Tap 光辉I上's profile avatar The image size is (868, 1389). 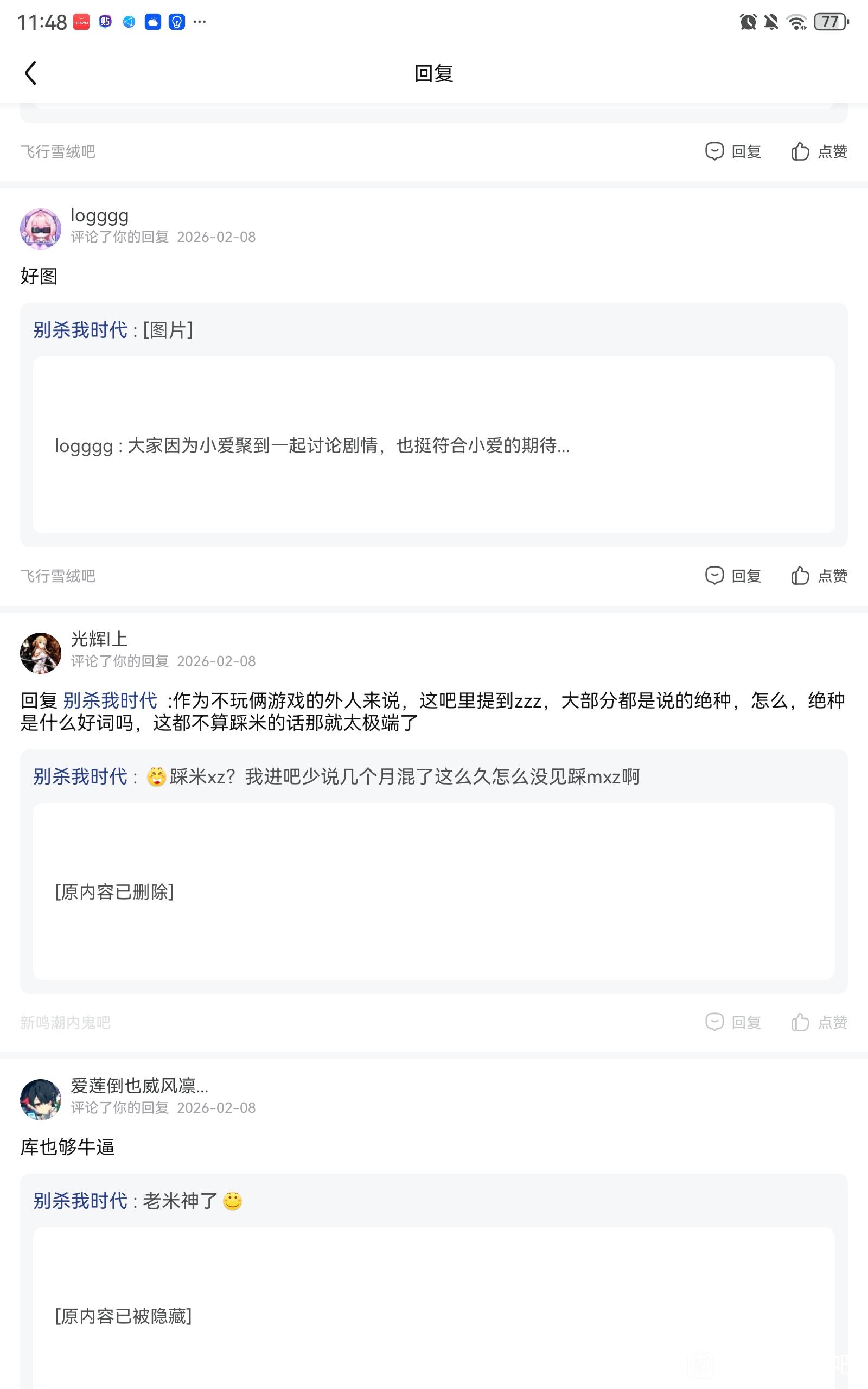click(x=41, y=653)
